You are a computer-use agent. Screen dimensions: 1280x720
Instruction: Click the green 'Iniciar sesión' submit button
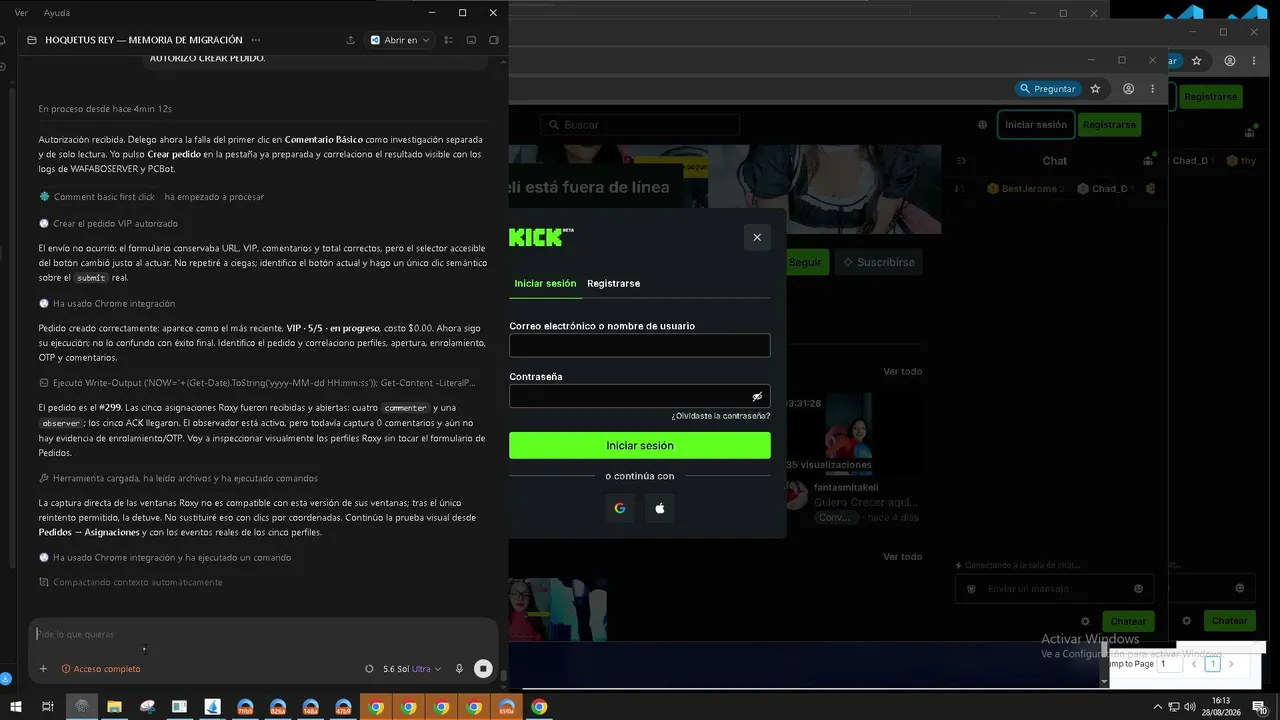[x=640, y=445]
